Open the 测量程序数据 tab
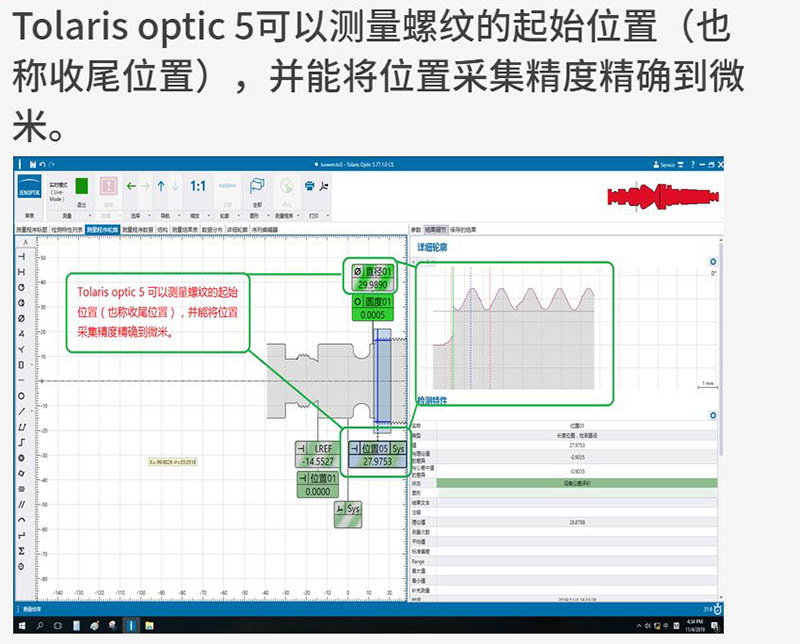Viewport: 800px width, 644px height. tap(137, 229)
